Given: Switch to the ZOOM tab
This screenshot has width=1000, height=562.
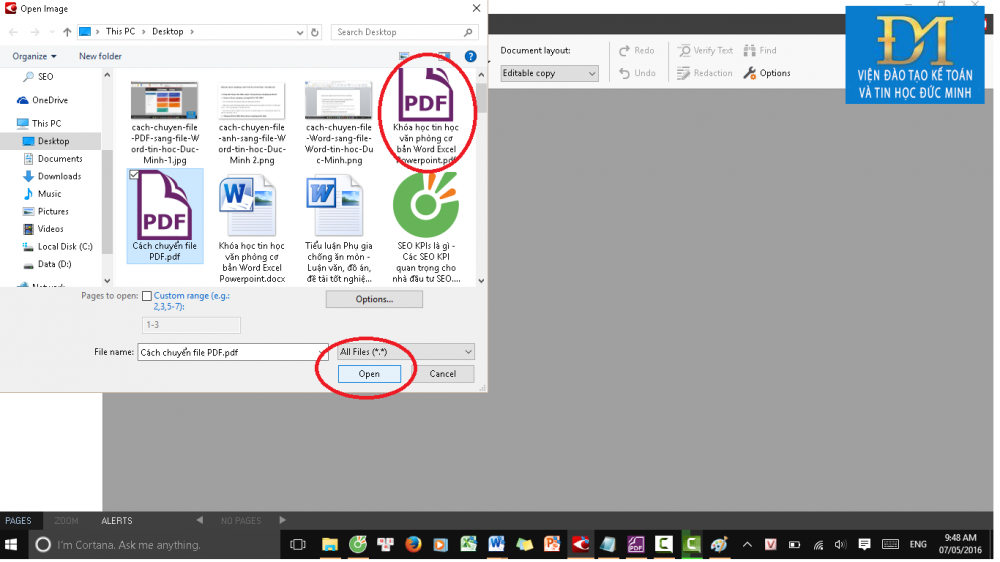Looking at the screenshot, I should tap(66, 521).
